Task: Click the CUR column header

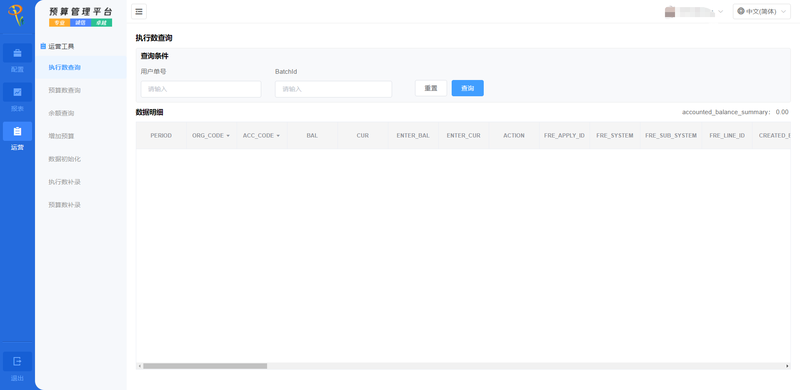Action: (x=363, y=136)
